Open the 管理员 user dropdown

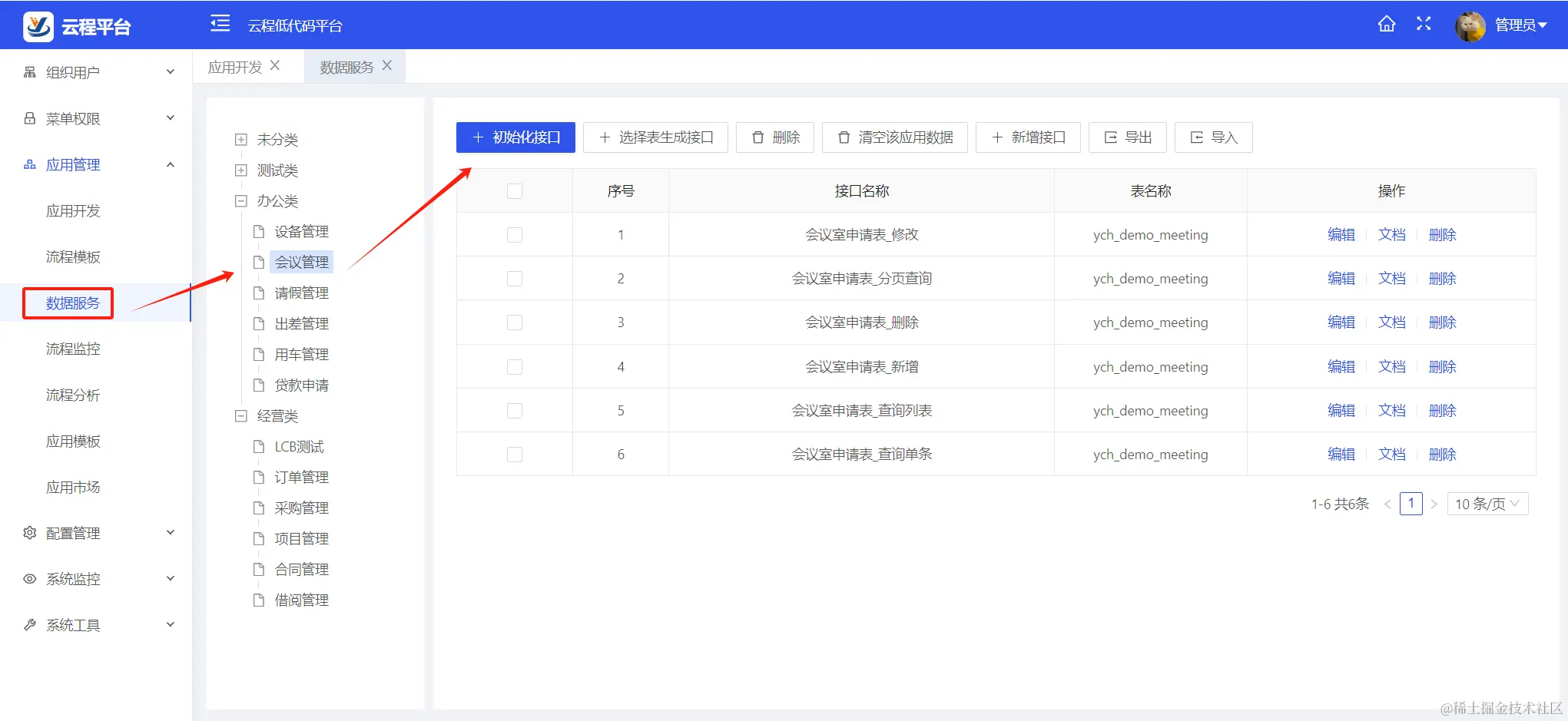coord(1519,24)
